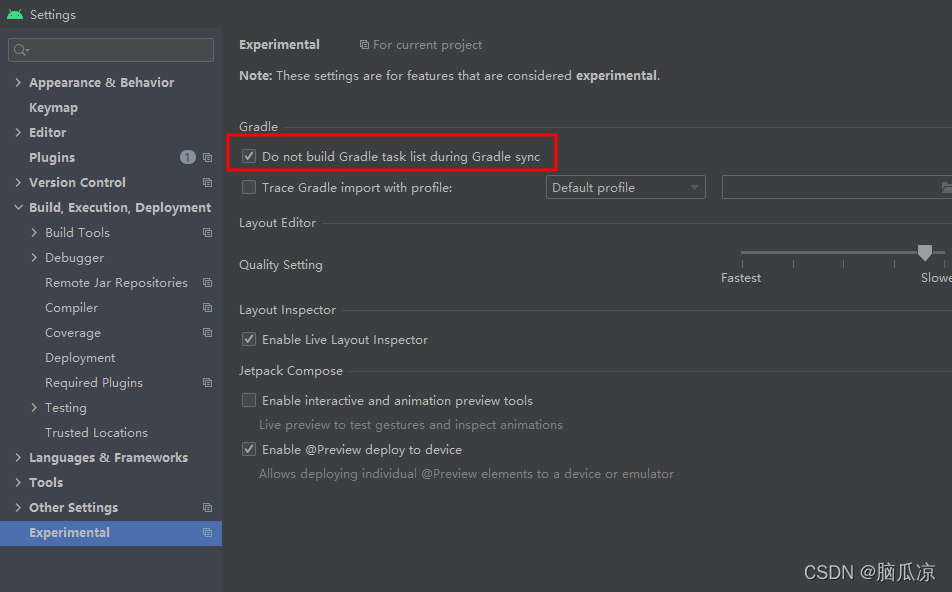Image resolution: width=952 pixels, height=592 pixels.
Task: Enable Trace Gradle import with profile
Action: pyautogui.click(x=249, y=187)
